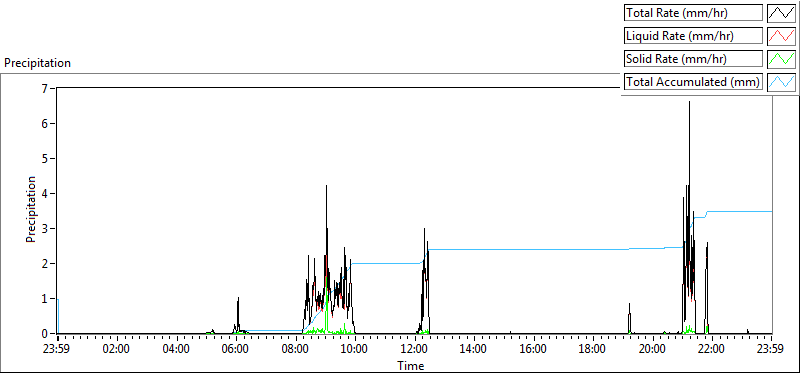This screenshot has width=800, height=373.
Task: Click the 18:00 time axis tick label
Action: [x=593, y=350]
